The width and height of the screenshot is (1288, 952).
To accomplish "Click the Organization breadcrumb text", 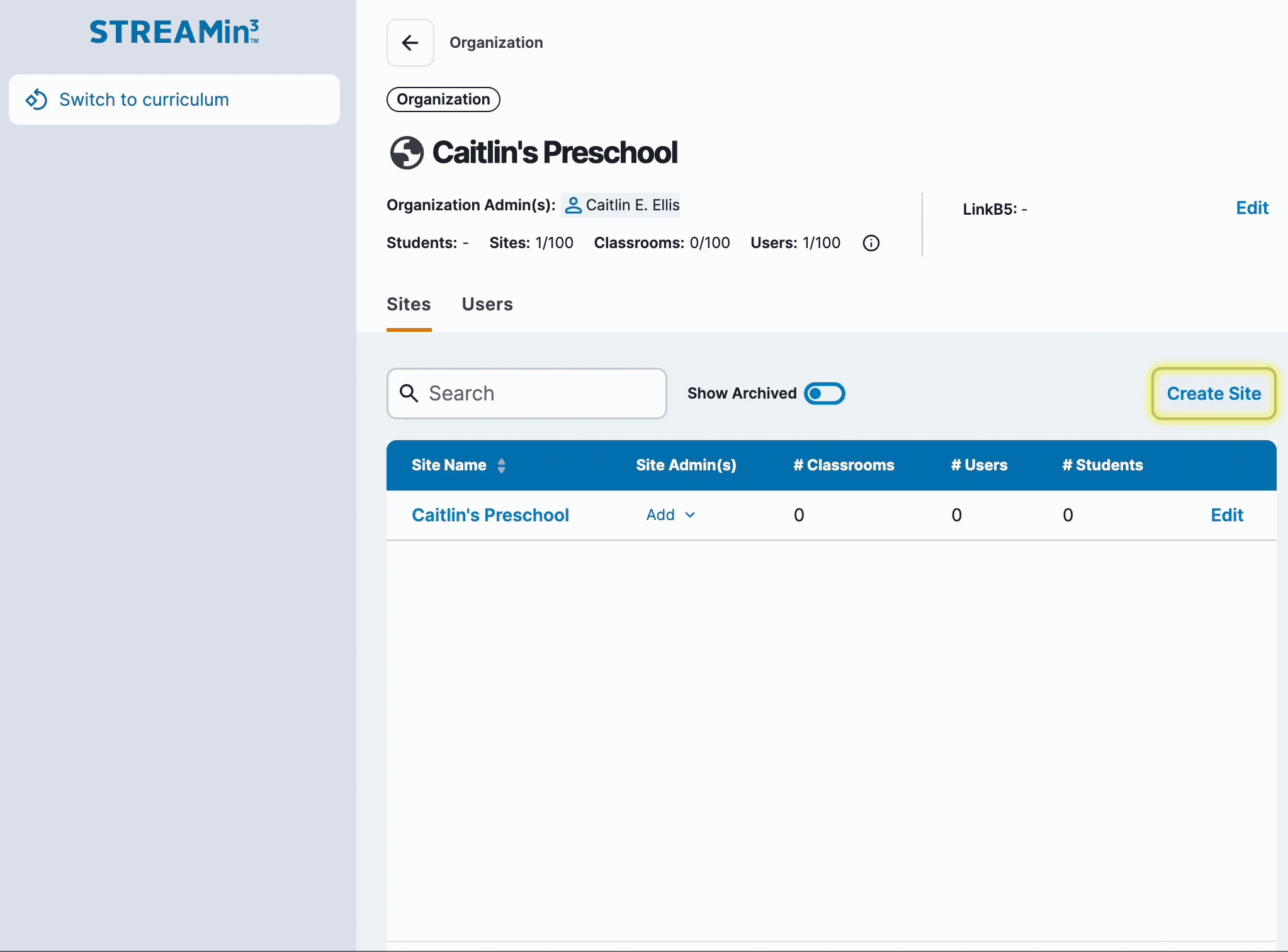I will coord(496,43).
